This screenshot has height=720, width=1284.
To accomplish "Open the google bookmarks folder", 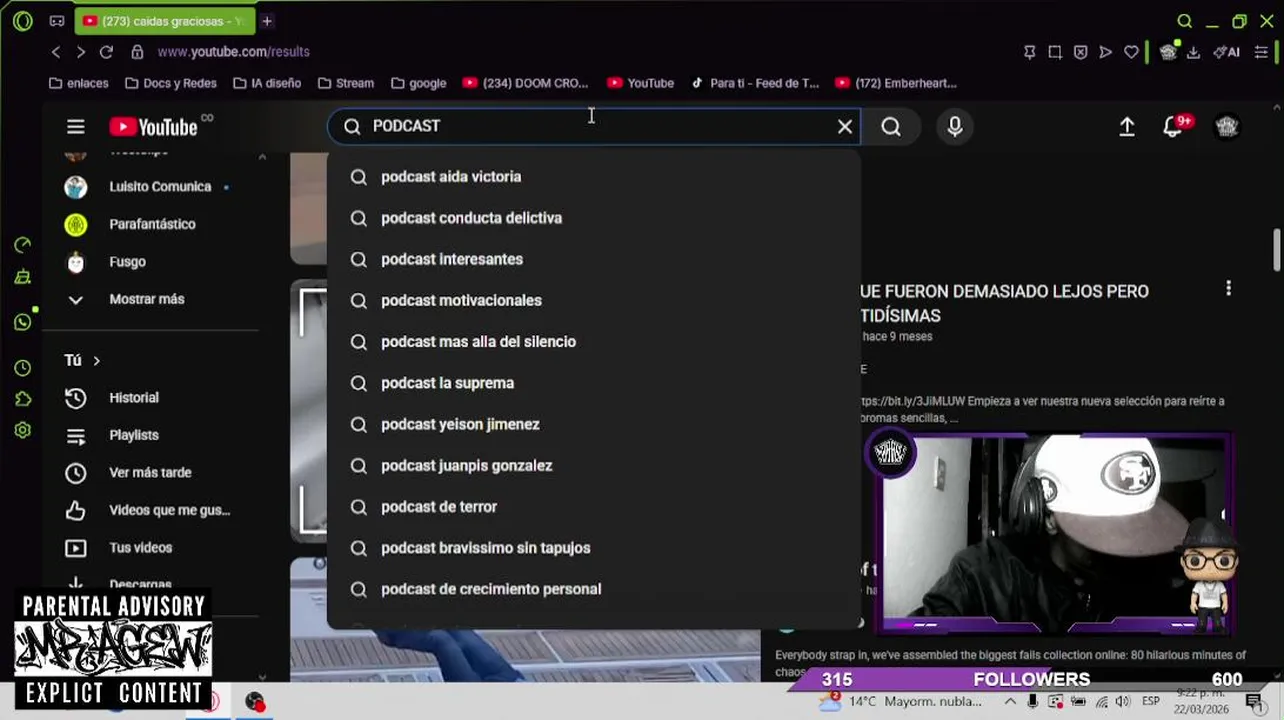I will tap(418, 83).
